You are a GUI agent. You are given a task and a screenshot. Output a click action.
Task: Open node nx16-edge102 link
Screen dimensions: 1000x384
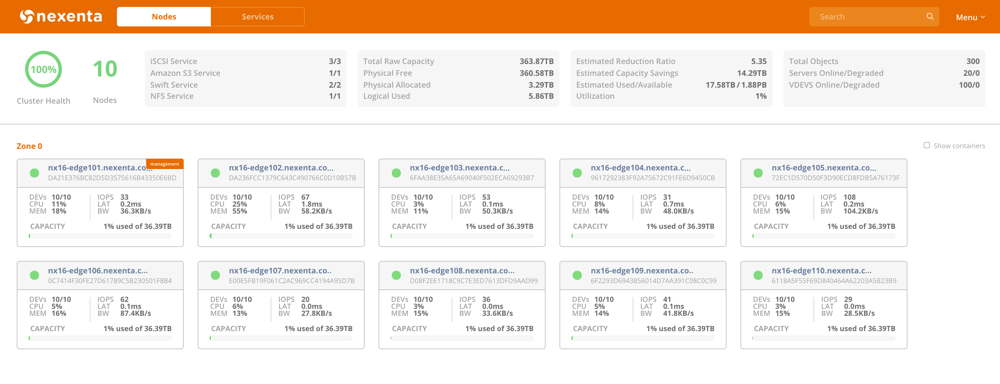click(280, 168)
